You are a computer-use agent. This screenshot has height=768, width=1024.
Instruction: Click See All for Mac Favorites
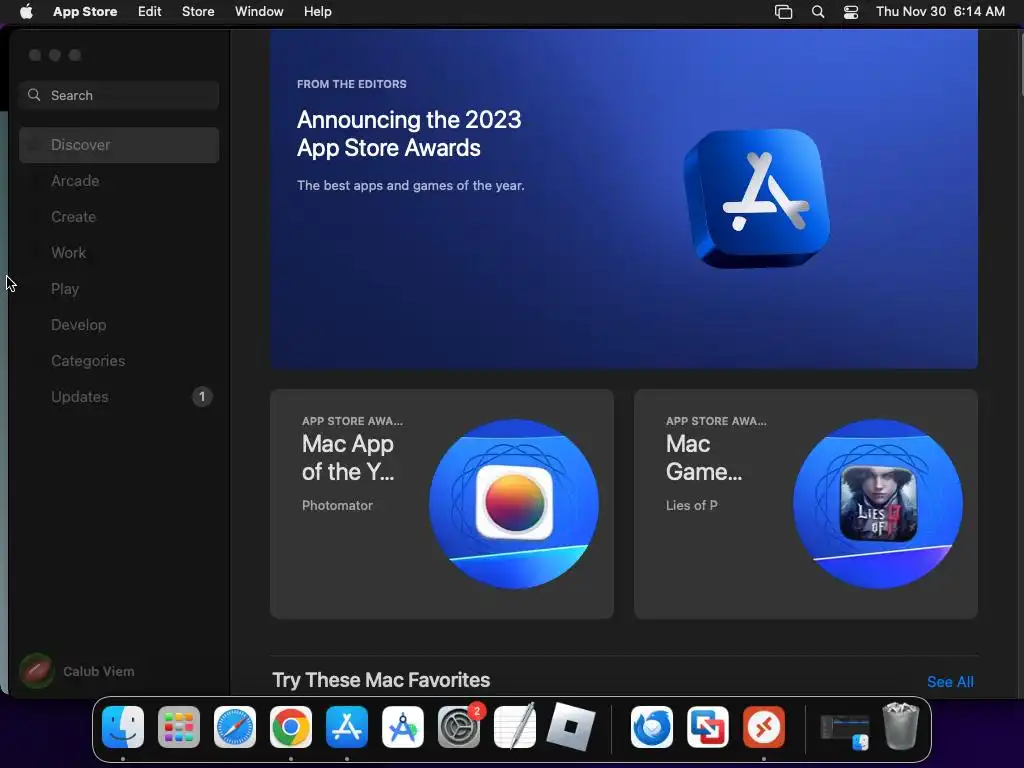[x=950, y=682]
